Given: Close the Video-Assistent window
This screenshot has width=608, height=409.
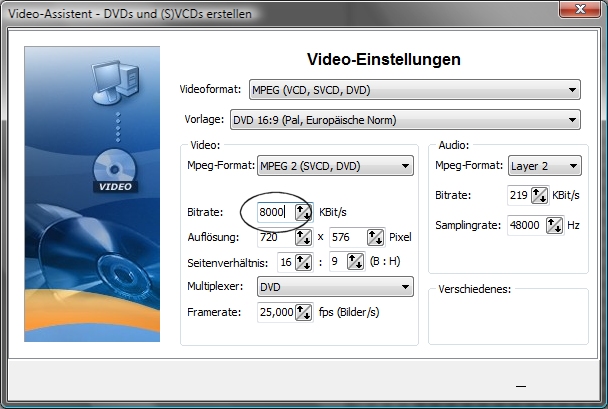Looking at the screenshot, I should pos(578,12).
